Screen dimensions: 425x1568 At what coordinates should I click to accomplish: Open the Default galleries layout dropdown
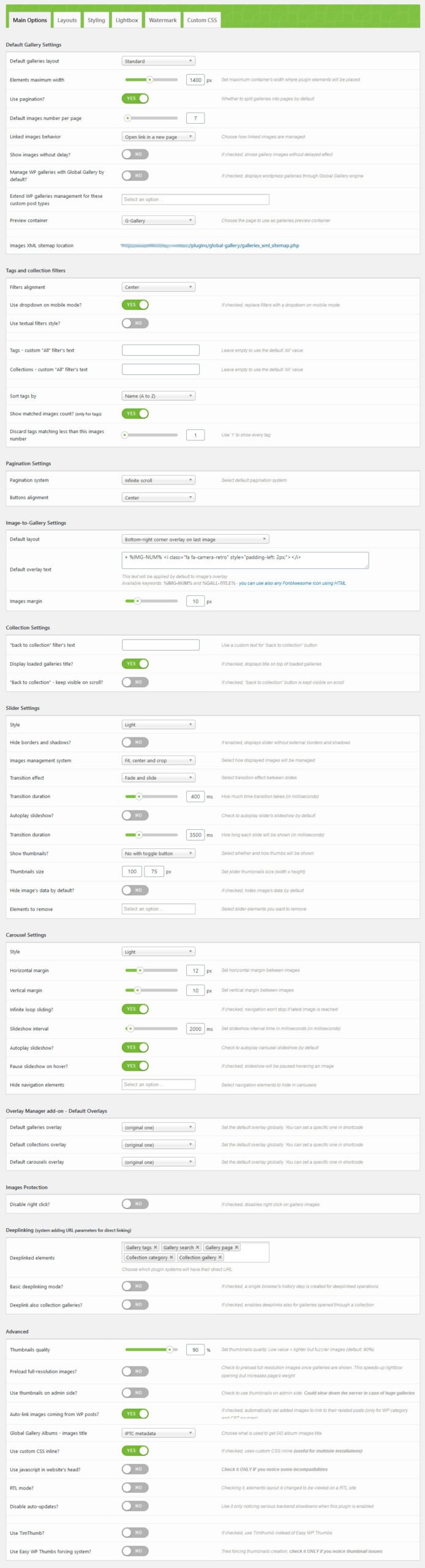tap(159, 61)
